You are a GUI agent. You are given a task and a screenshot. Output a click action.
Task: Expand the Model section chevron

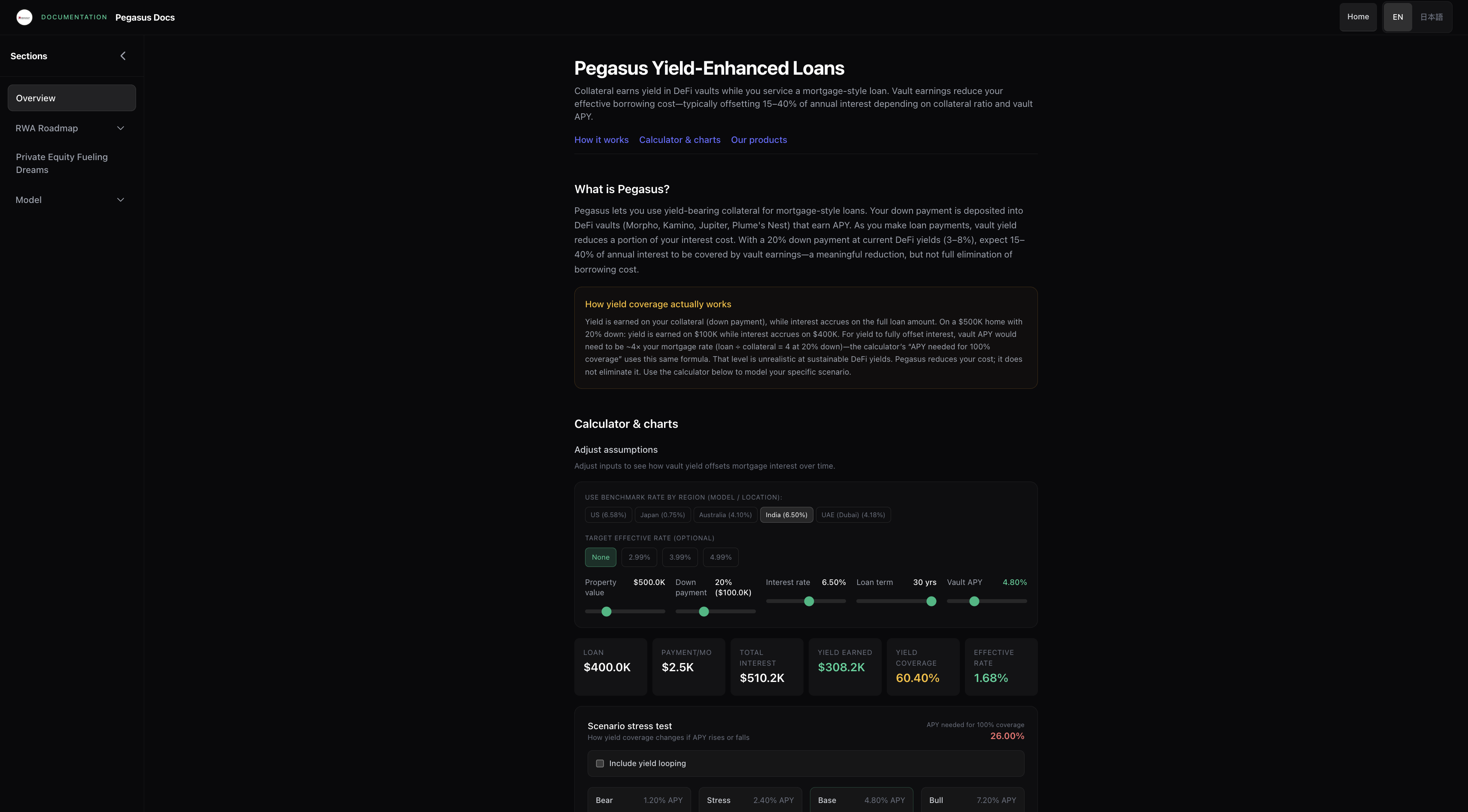click(x=120, y=200)
